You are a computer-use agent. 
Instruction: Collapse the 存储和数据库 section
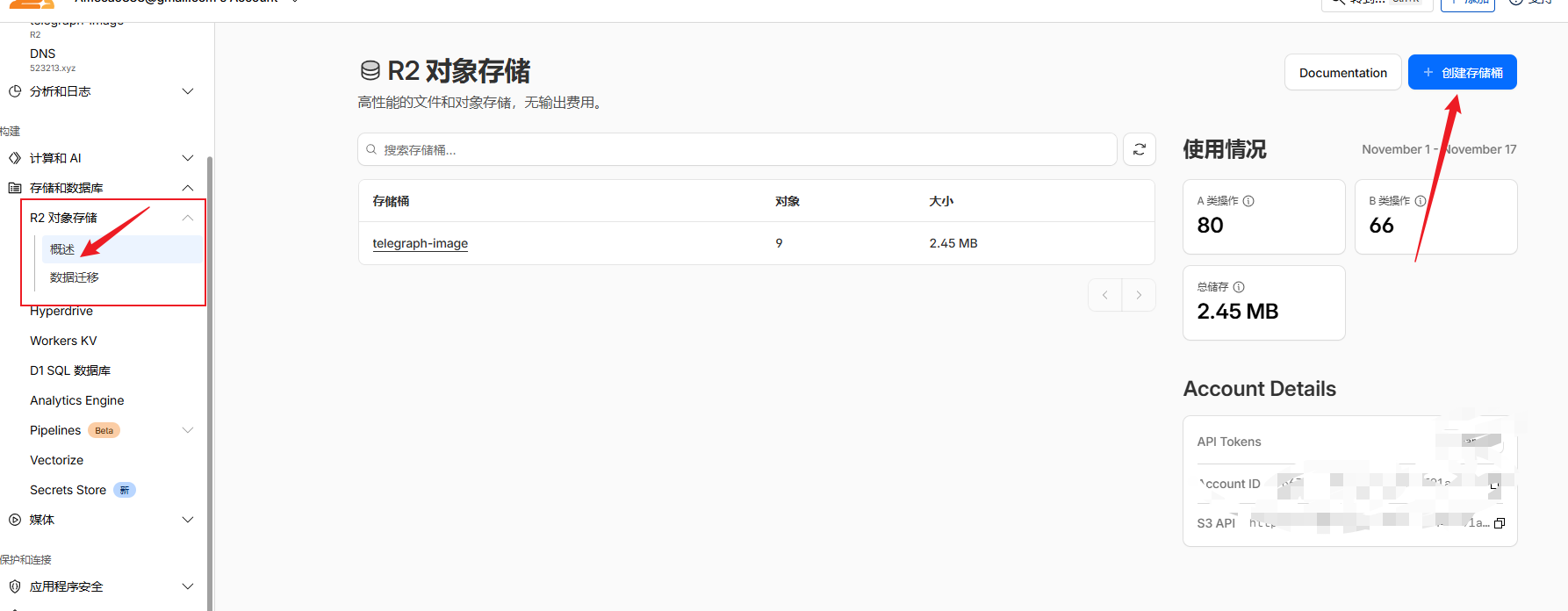pos(187,188)
